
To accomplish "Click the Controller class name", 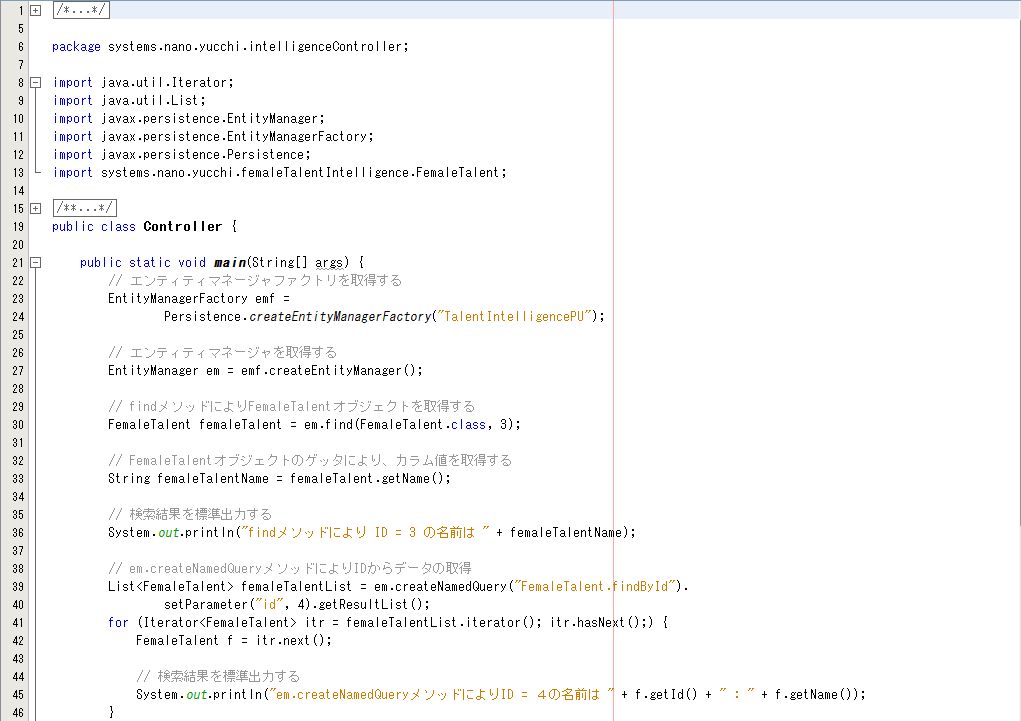I will (x=182, y=227).
